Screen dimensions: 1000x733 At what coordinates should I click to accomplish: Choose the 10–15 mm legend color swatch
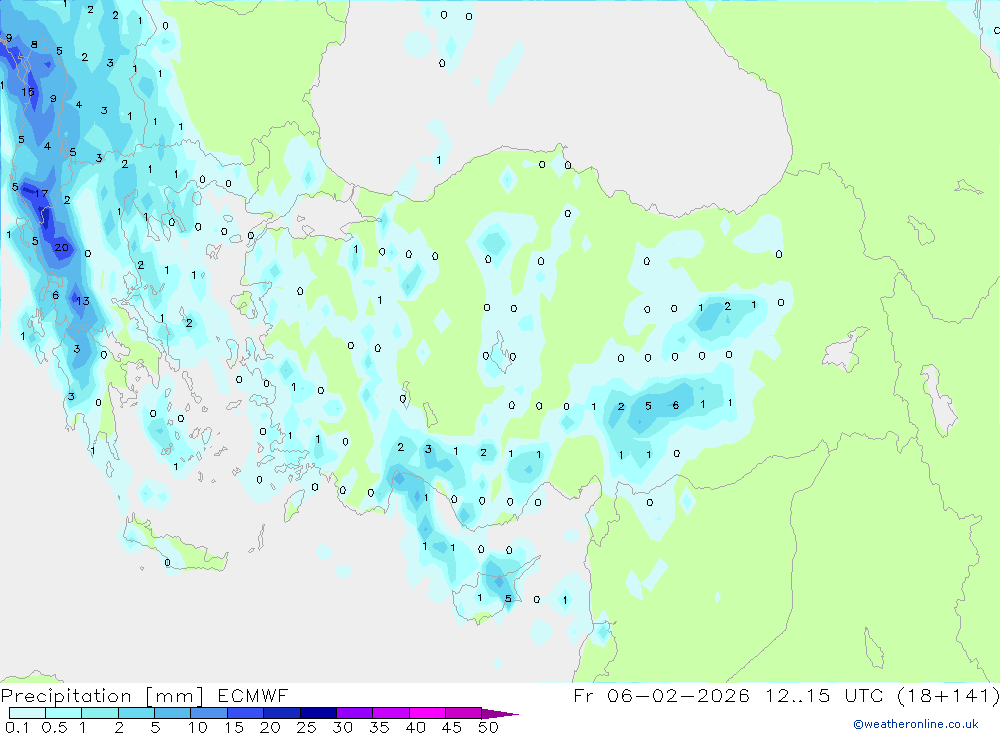(209, 713)
